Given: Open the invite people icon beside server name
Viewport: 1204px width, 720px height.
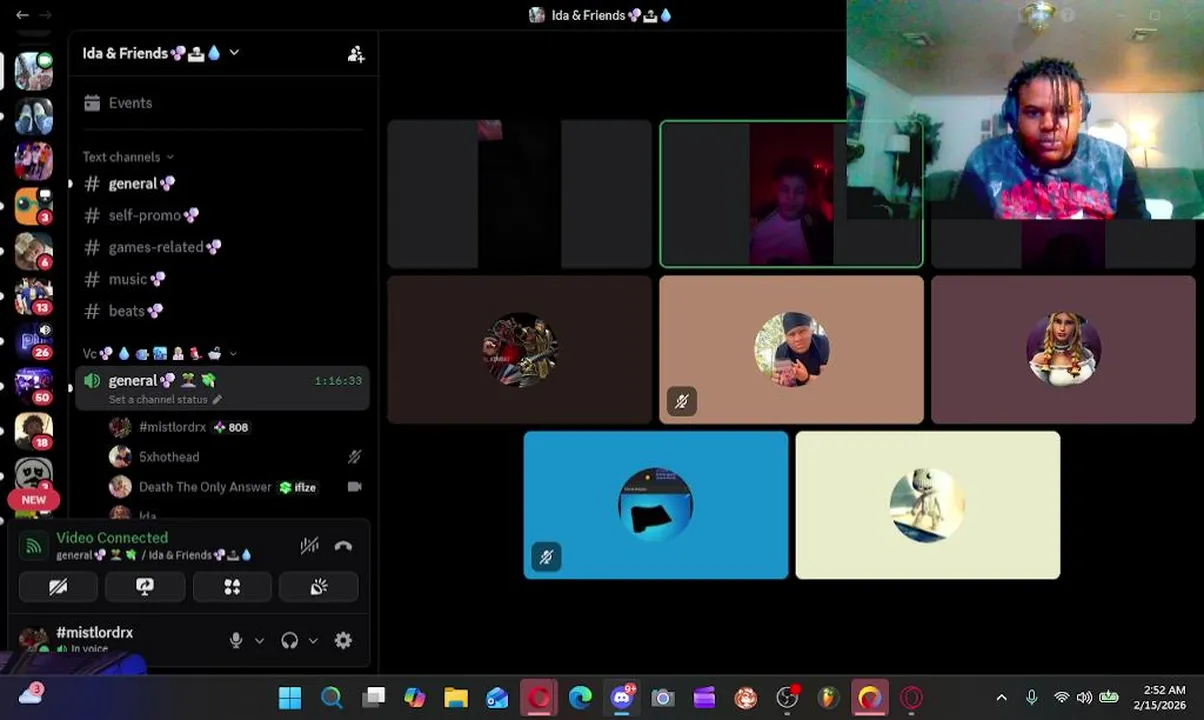Looking at the screenshot, I should pos(356,54).
